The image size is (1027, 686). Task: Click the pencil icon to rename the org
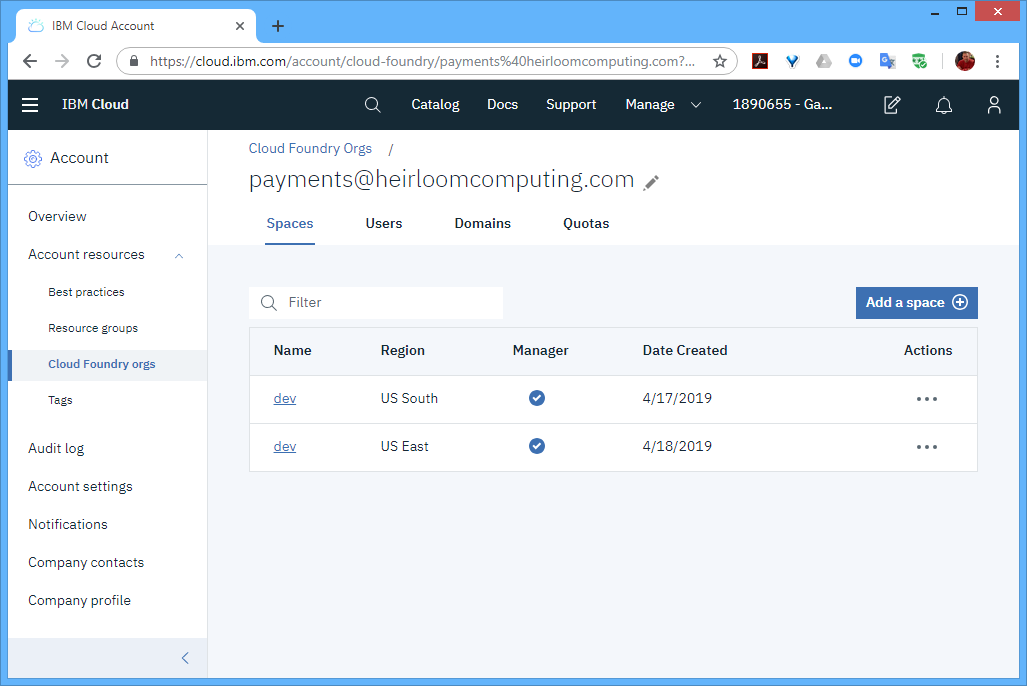coord(651,183)
